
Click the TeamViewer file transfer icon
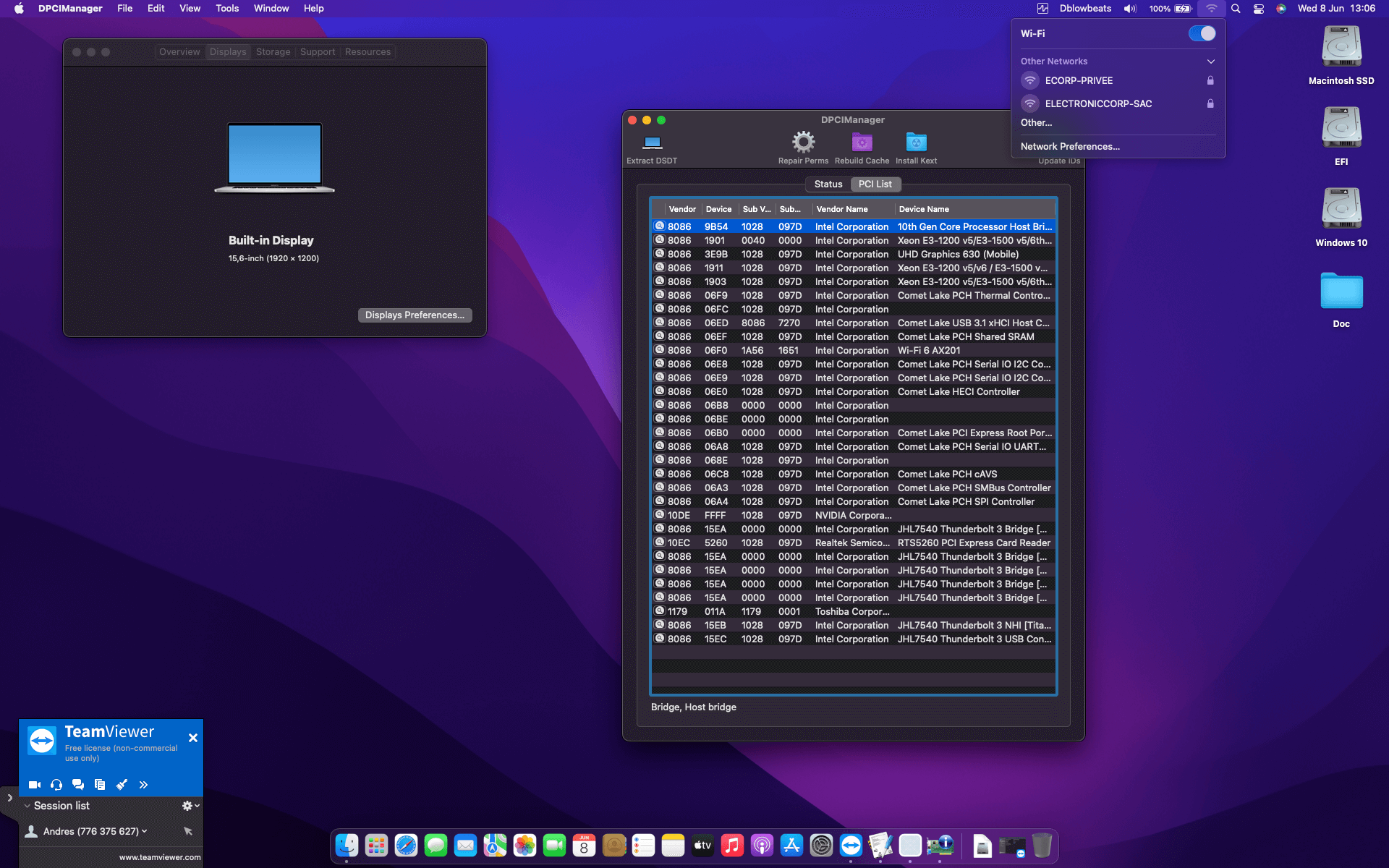(x=99, y=784)
